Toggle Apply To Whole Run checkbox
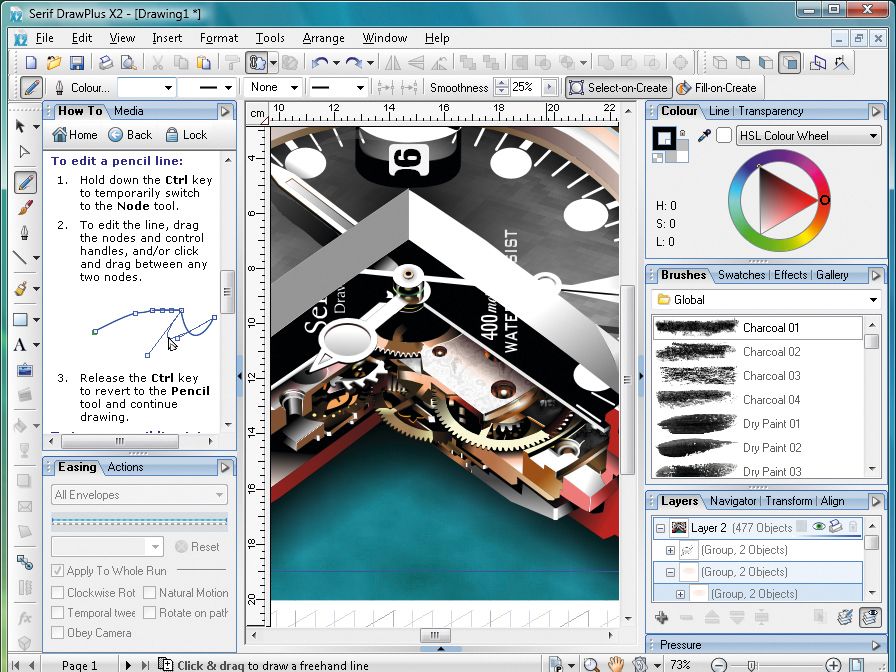The width and height of the screenshot is (896, 672). [x=57, y=571]
